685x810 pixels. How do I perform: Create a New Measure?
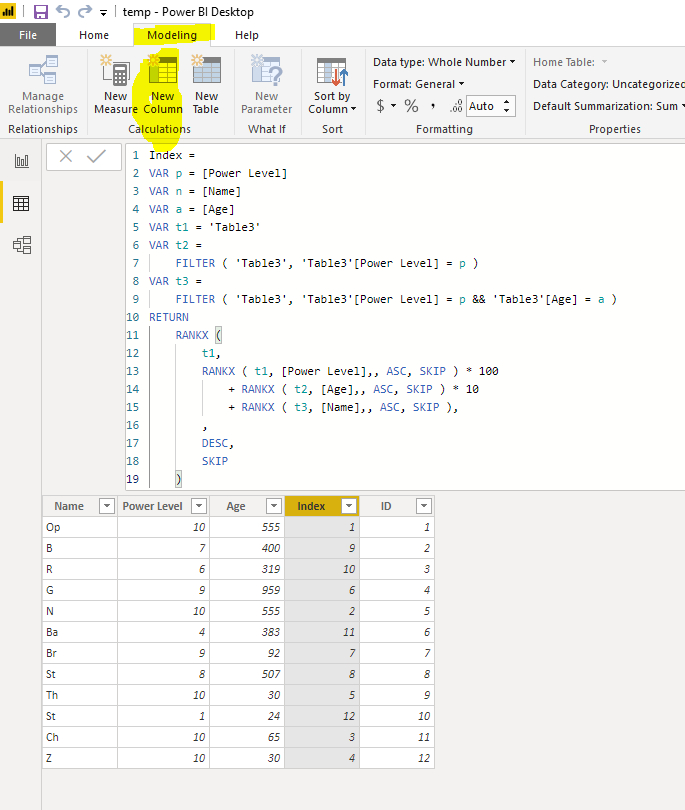click(115, 85)
